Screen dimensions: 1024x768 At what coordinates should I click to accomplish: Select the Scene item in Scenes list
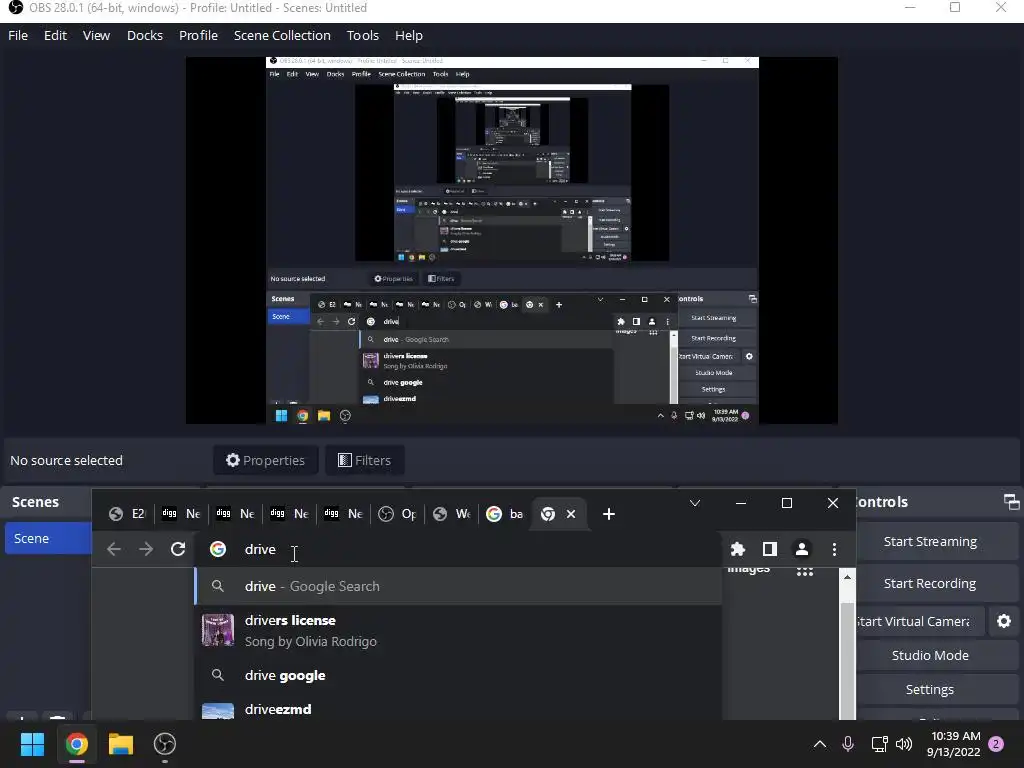[48, 538]
